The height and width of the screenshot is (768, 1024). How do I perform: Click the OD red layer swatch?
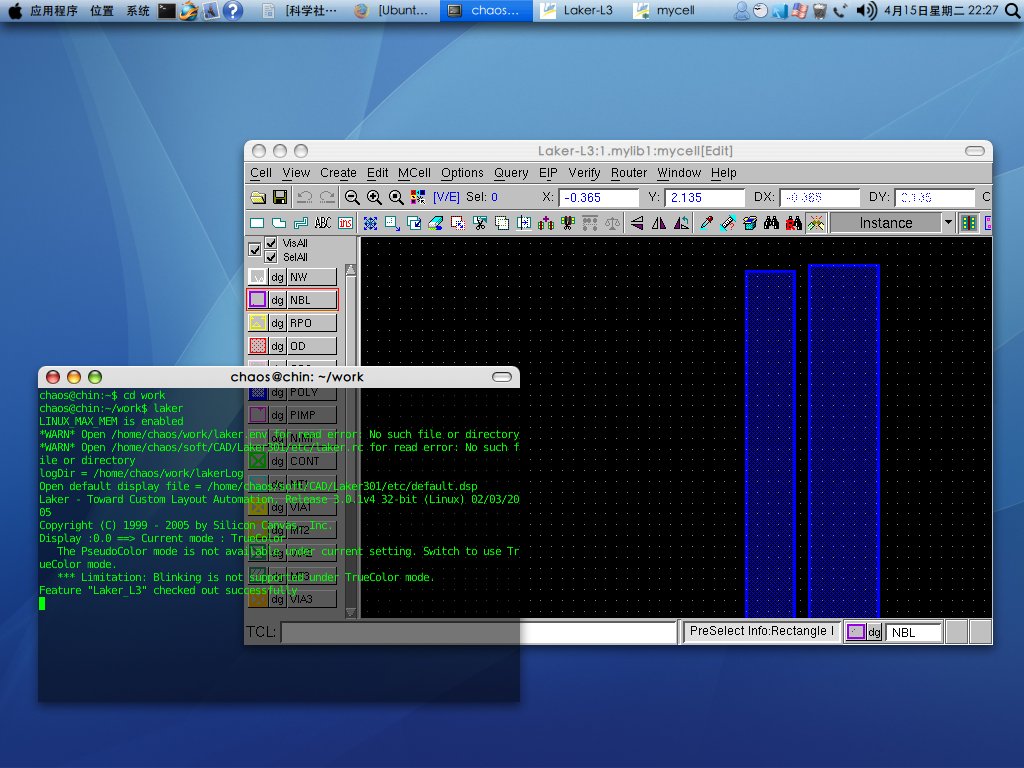tap(258, 346)
